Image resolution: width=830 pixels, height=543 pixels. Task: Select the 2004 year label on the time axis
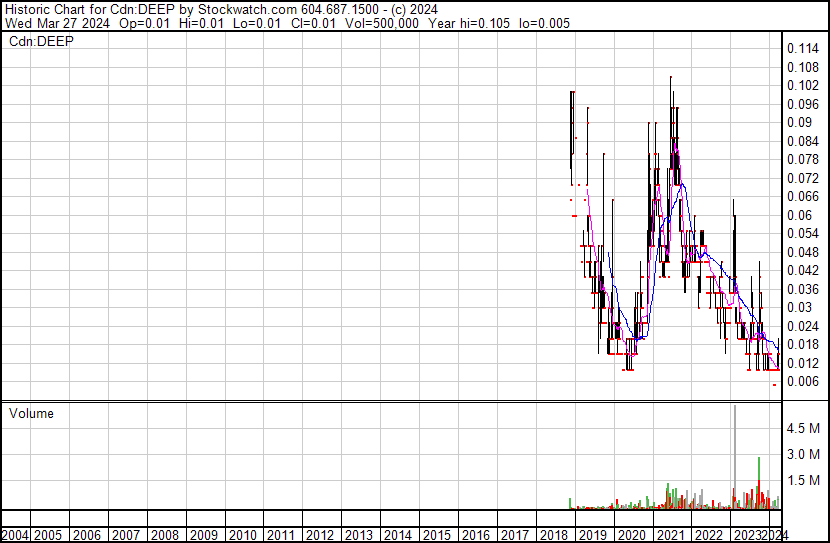pos(15,535)
